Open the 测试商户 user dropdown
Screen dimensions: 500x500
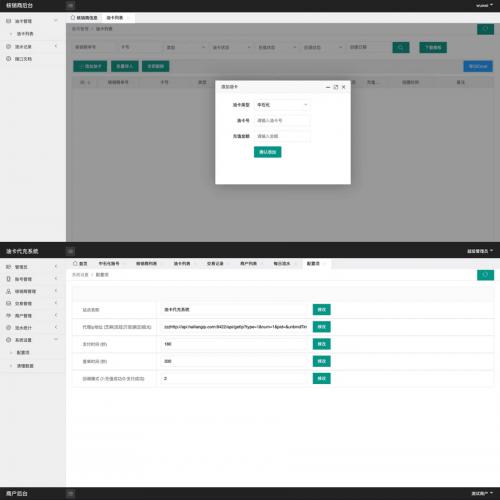click(x=482, y=493)
